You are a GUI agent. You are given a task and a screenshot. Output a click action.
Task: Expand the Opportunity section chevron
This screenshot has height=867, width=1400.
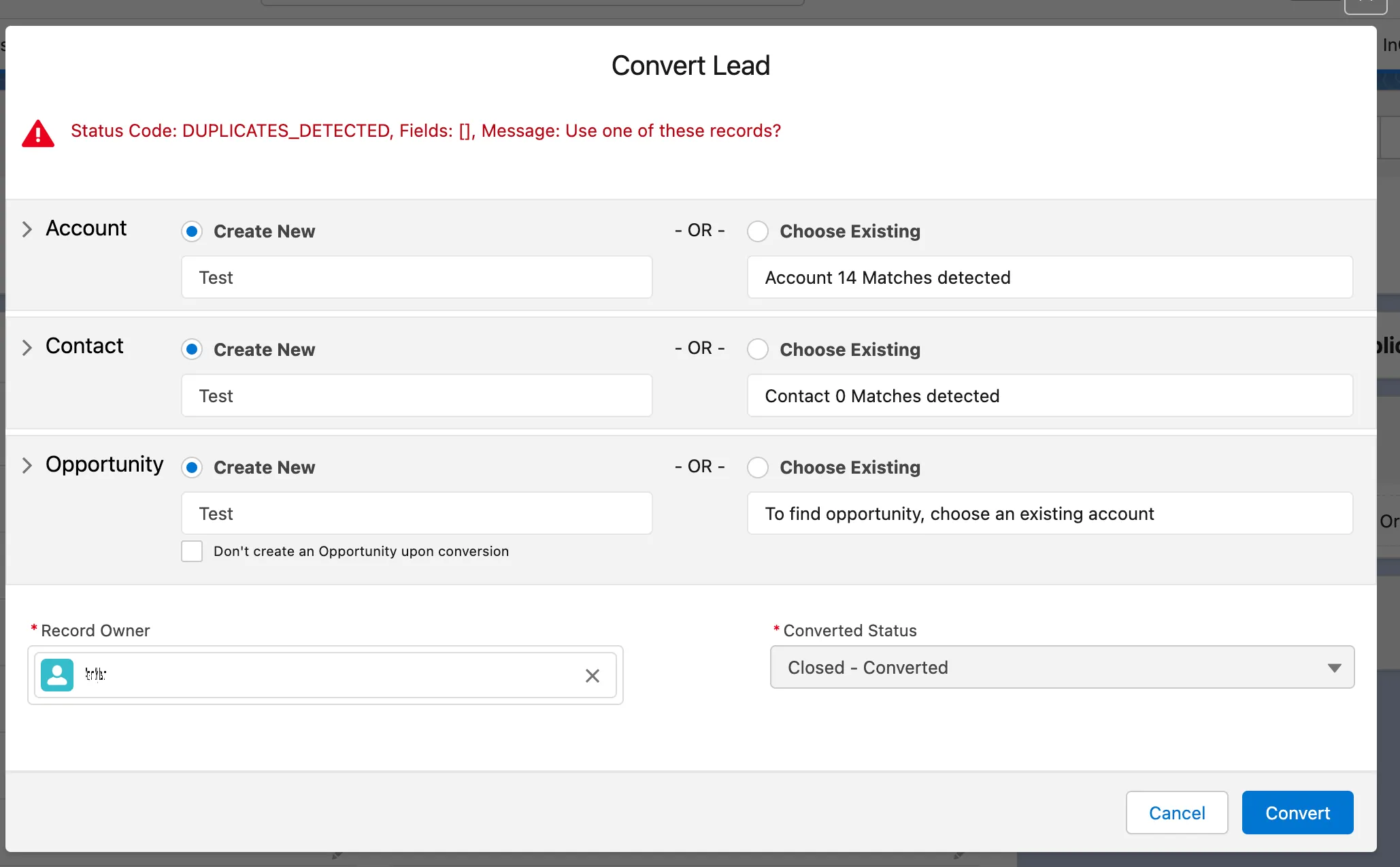pos(27,465)
